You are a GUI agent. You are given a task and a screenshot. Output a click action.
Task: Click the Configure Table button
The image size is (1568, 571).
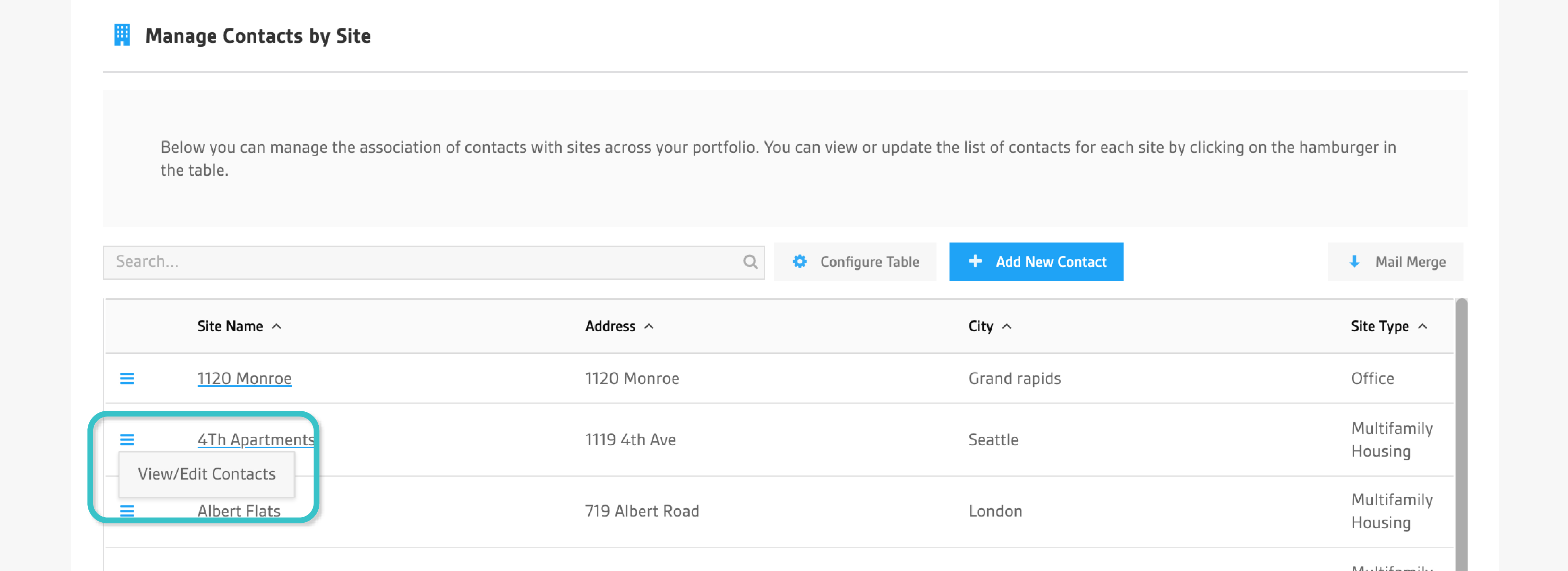pos(855,262)
